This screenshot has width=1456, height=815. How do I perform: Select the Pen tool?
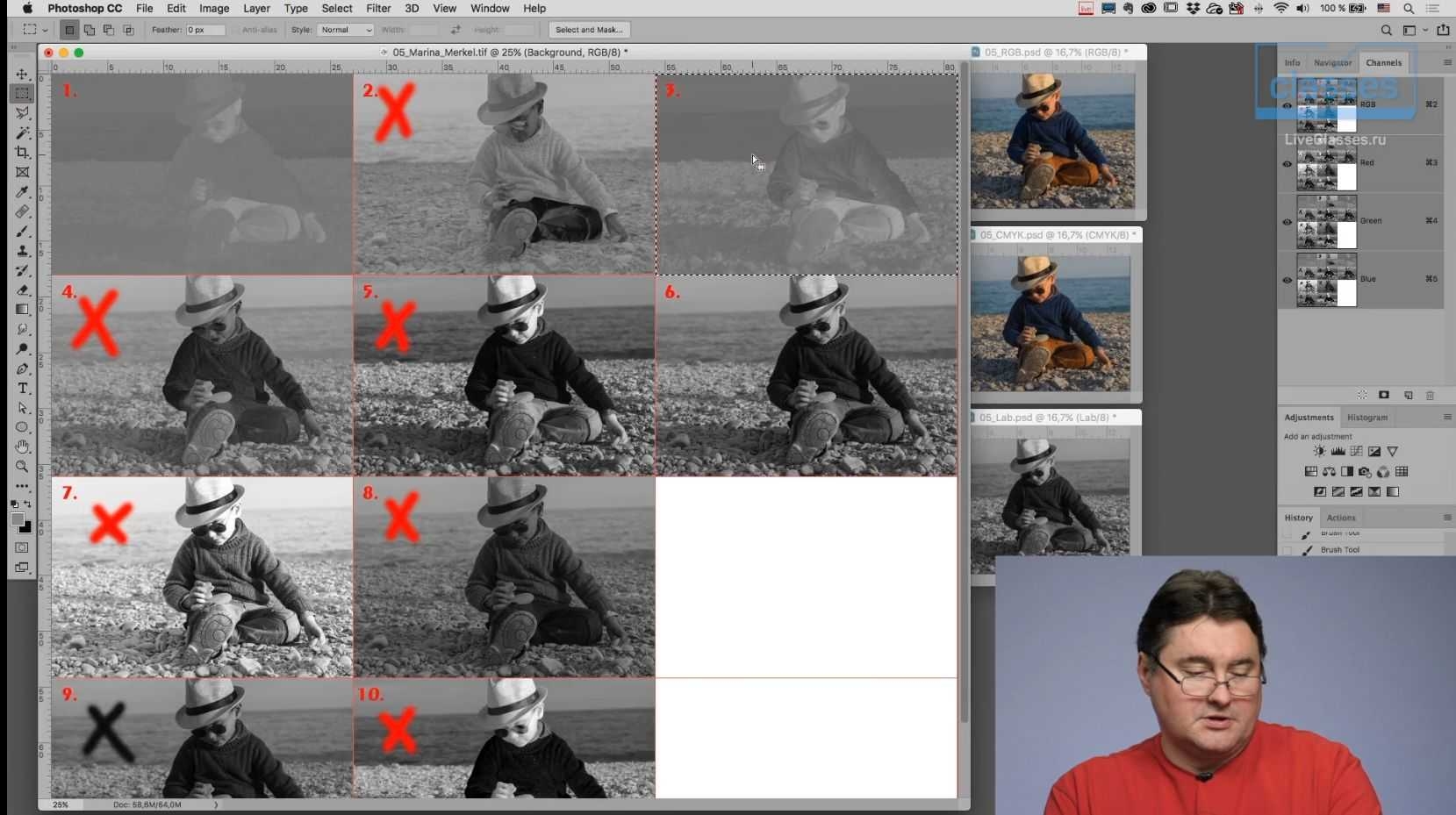click(x=23, y=368)
